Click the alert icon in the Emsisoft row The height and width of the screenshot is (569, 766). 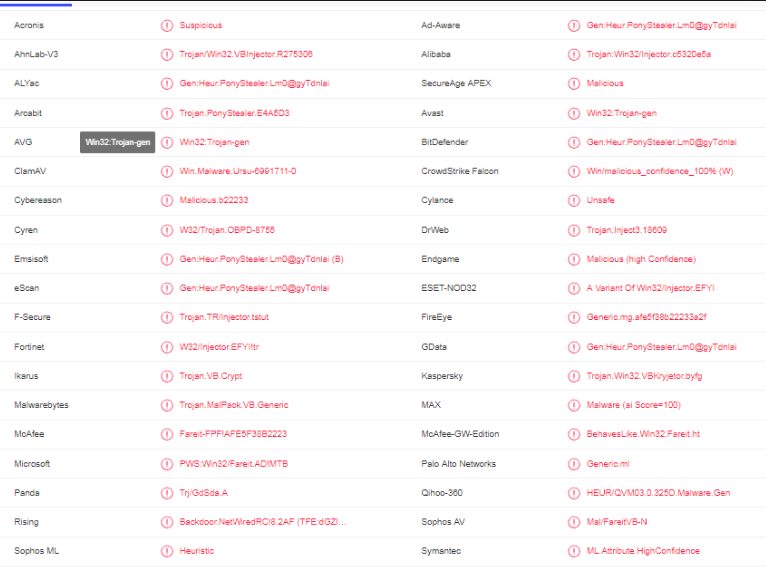[x=167, y=259]
